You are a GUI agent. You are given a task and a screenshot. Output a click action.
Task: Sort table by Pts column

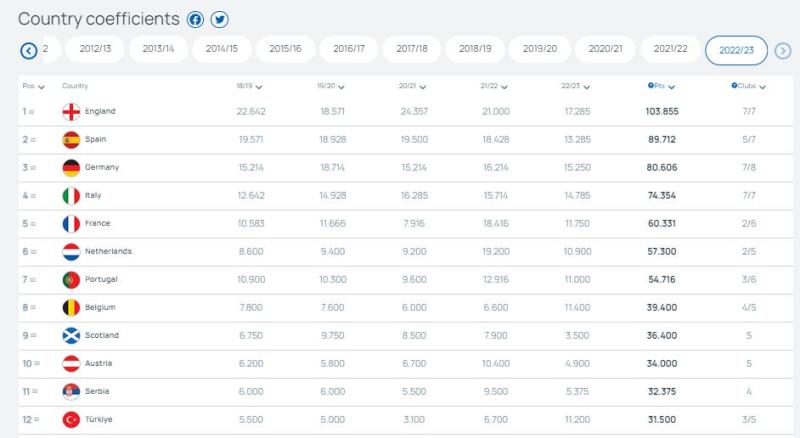(x=660, y=87)
